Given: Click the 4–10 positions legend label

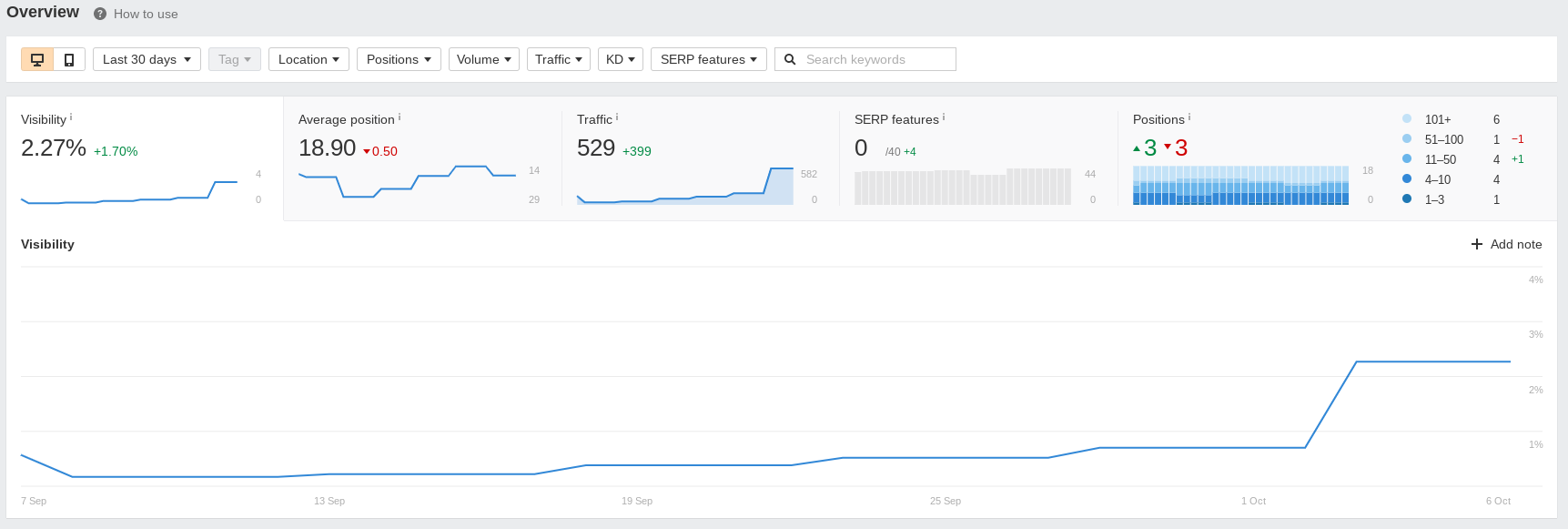Looking at the screenshot, I should tap(1438, 179).
